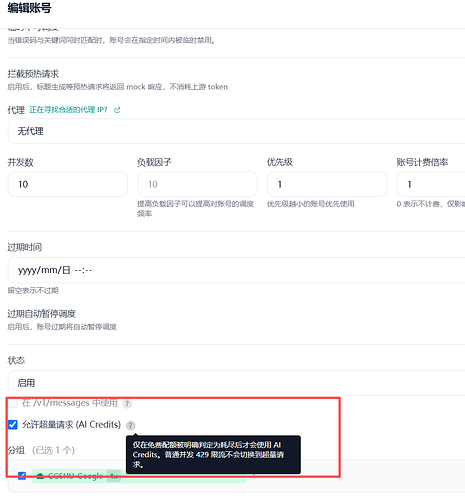The height and width of the screenshot is (500, 465).
Task: Open the 状态 dropdown showing 启用
Action: [236, 383]
